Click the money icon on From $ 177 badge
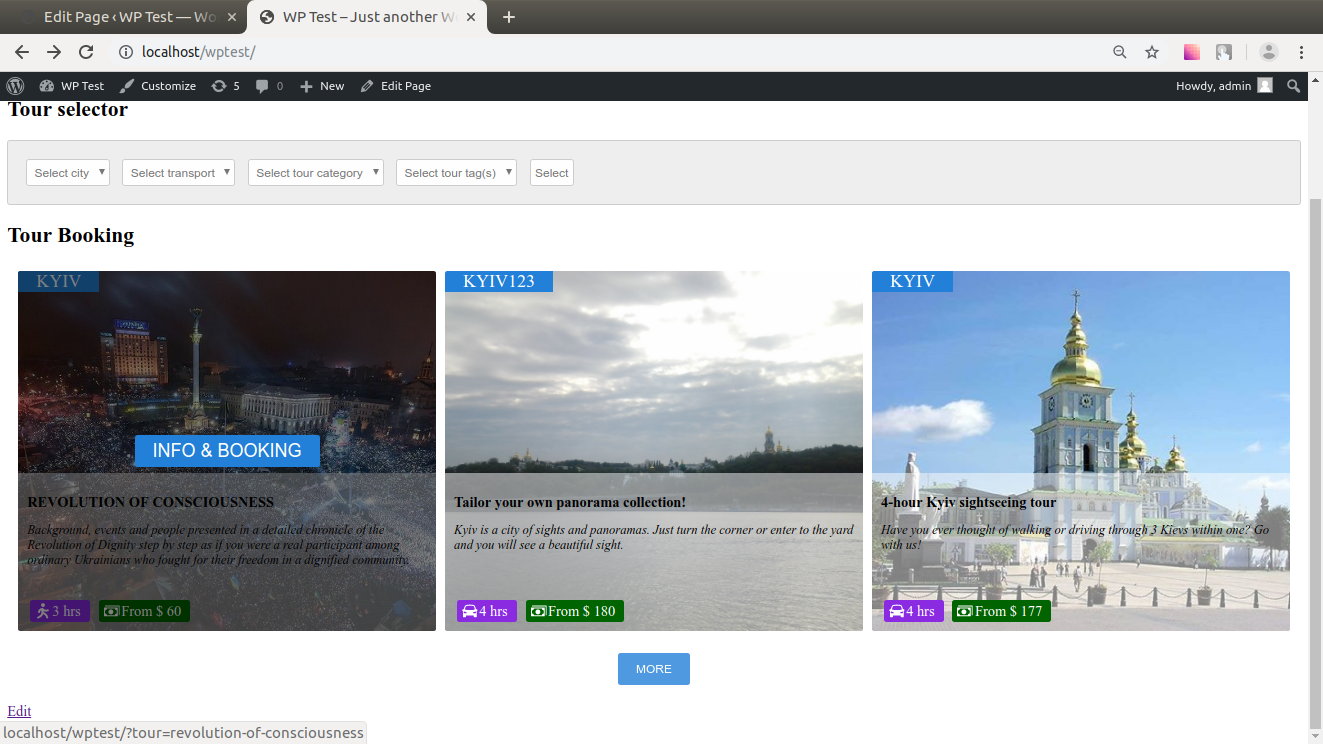This screenshot has height=744, width=1323. [x=965, y=611]
